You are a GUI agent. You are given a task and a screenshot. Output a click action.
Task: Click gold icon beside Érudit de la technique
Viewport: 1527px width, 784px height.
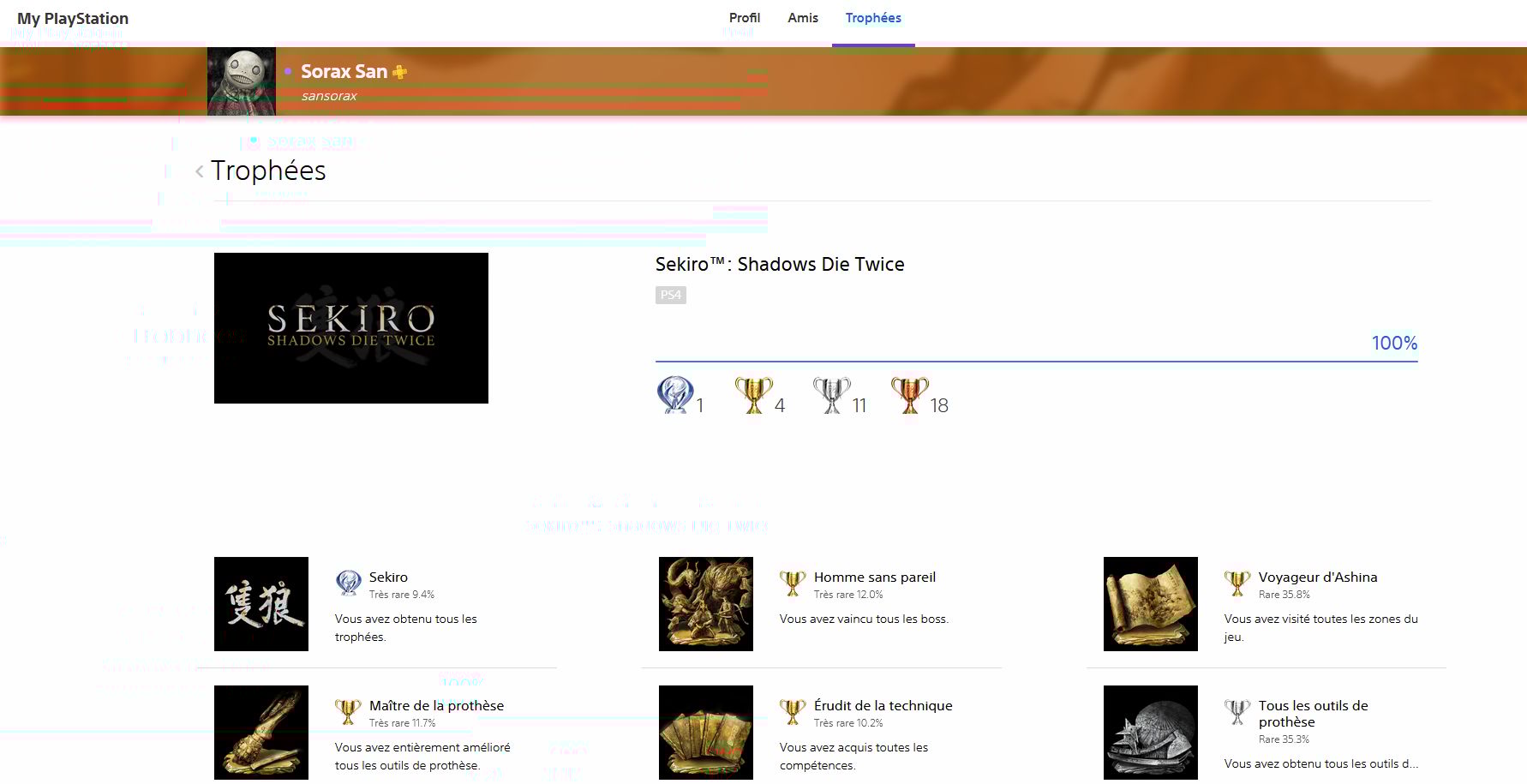793,711
